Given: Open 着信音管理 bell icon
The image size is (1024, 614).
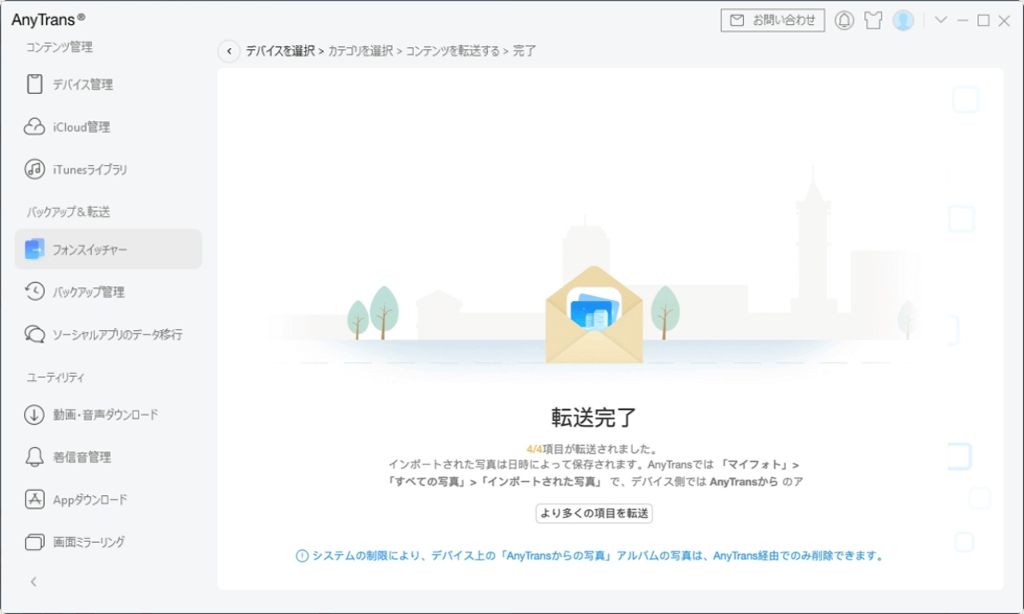Looking at the screenshot, I should tap(35, 457).
